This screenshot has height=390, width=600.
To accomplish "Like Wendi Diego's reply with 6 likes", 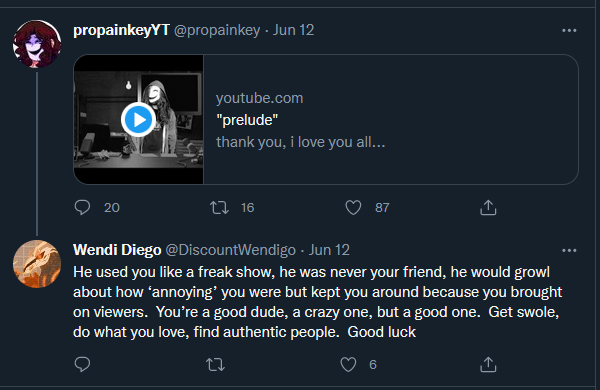I will tap(348, 364).
